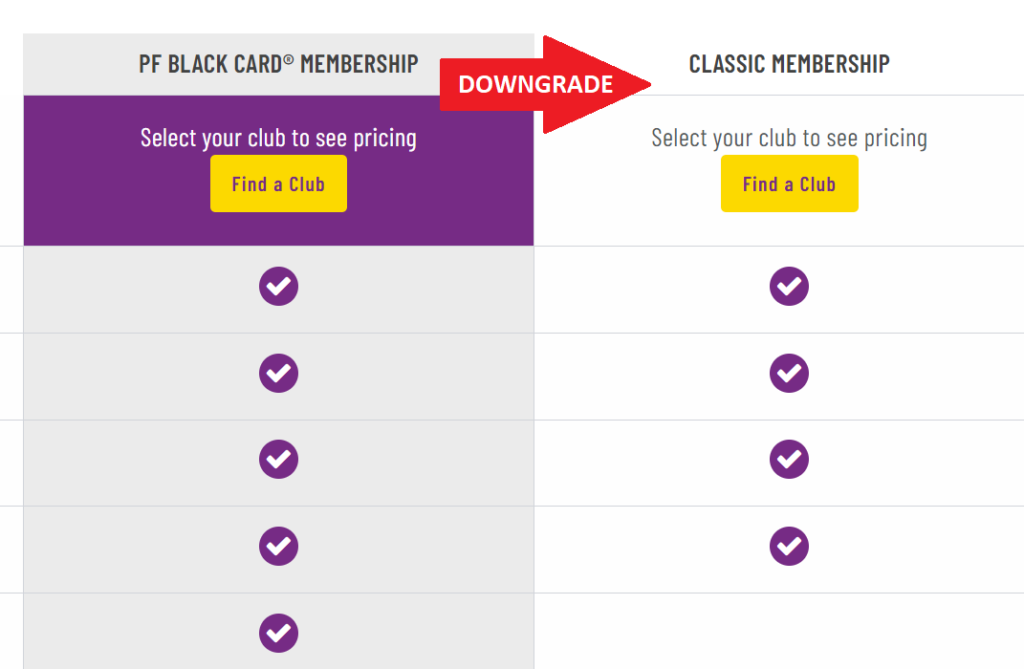Click fifth checkmark in PF Black Card column
1024x669 pixels.
[x=279, y=633]
